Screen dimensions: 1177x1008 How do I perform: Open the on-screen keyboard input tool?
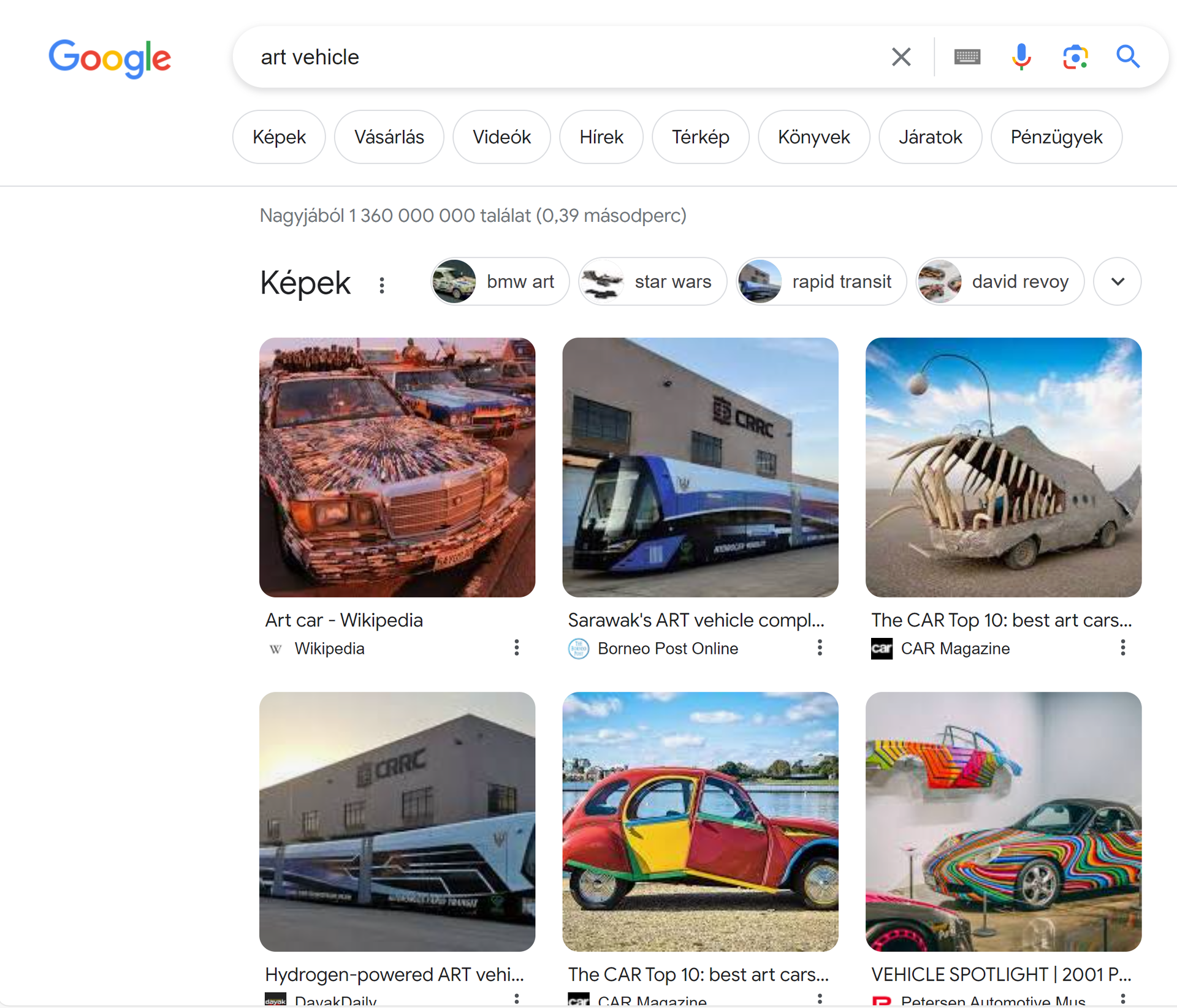click(x=967, y=57)
